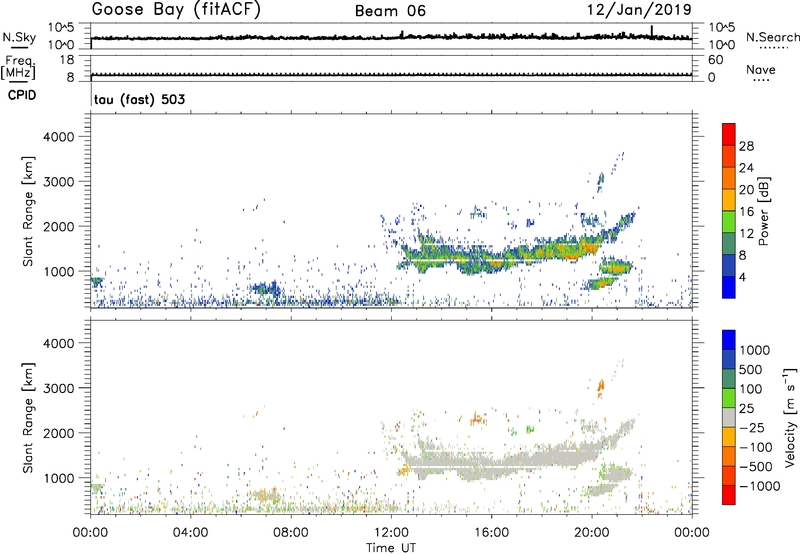This screenshot has width=800, height=554.
Task: Click the red swatch of the power colorbar
Action: coord(729,134)
